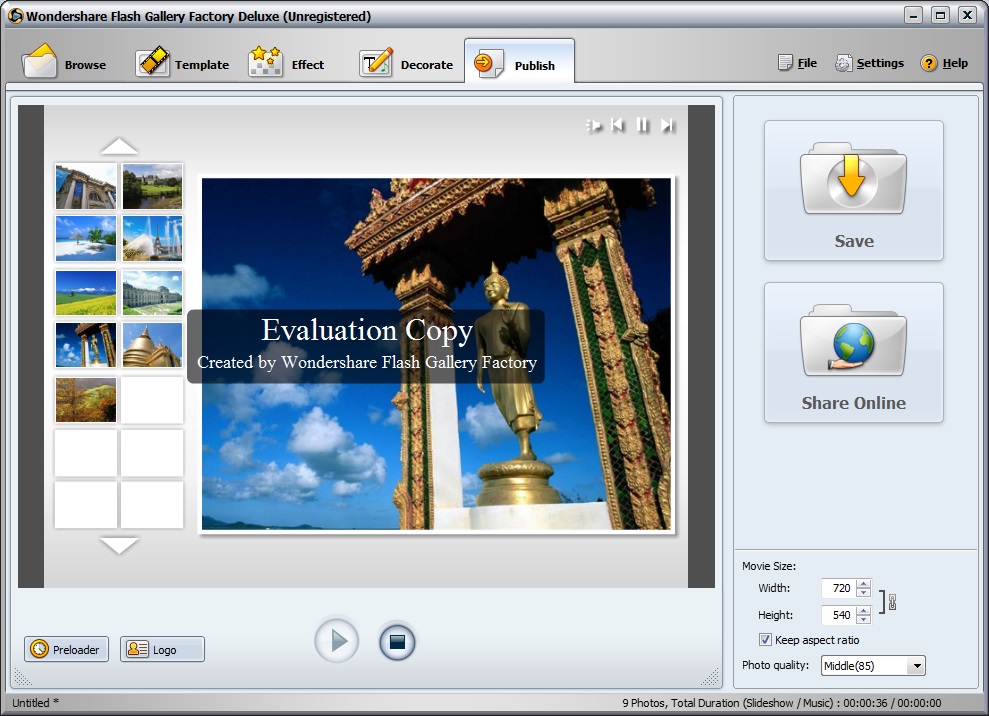Click the File button
The width and height of the screenshot is (989, 716).
pos(797,62)
